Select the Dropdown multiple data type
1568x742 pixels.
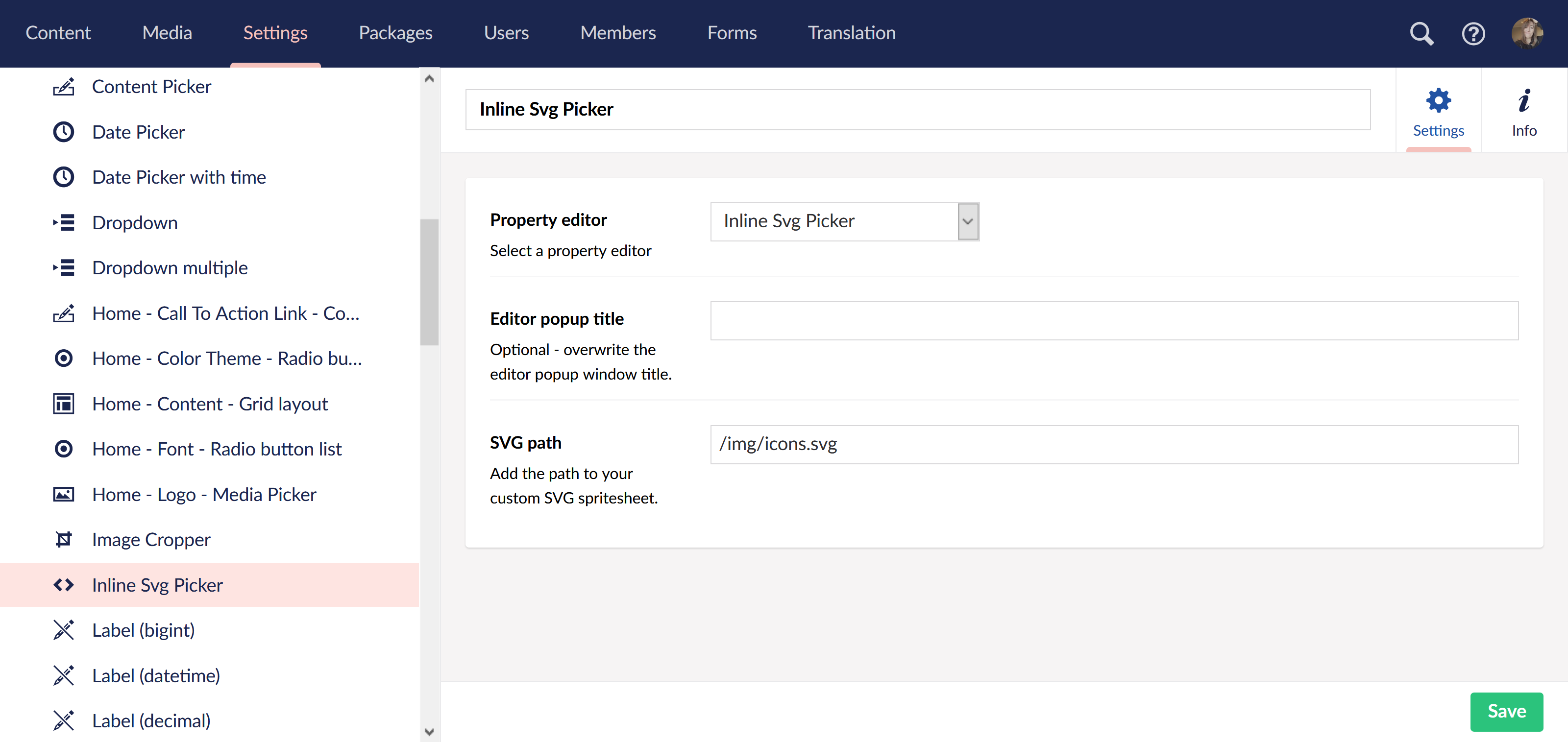click(x=170, y=267)
